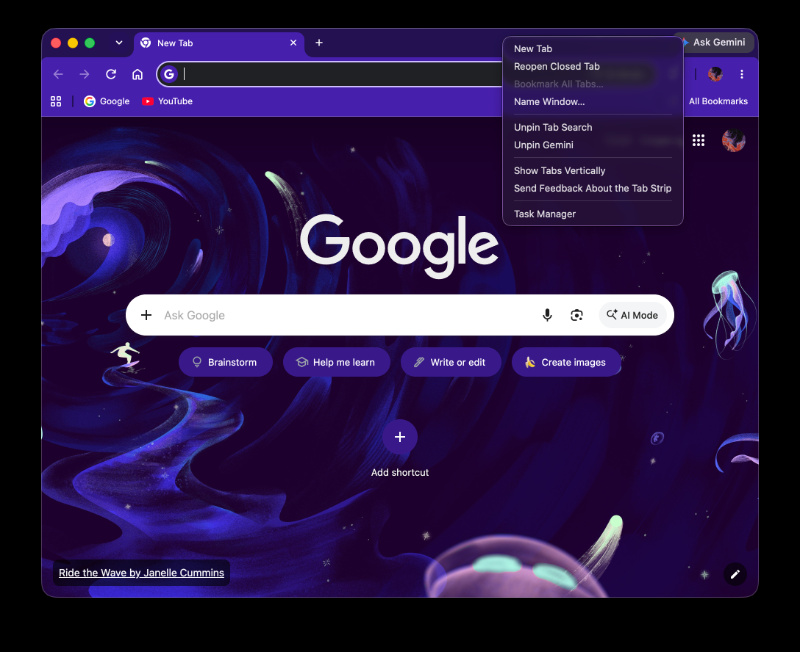Click the forward navigation arrow
This screenshot has height=652, width=800.
84,74
